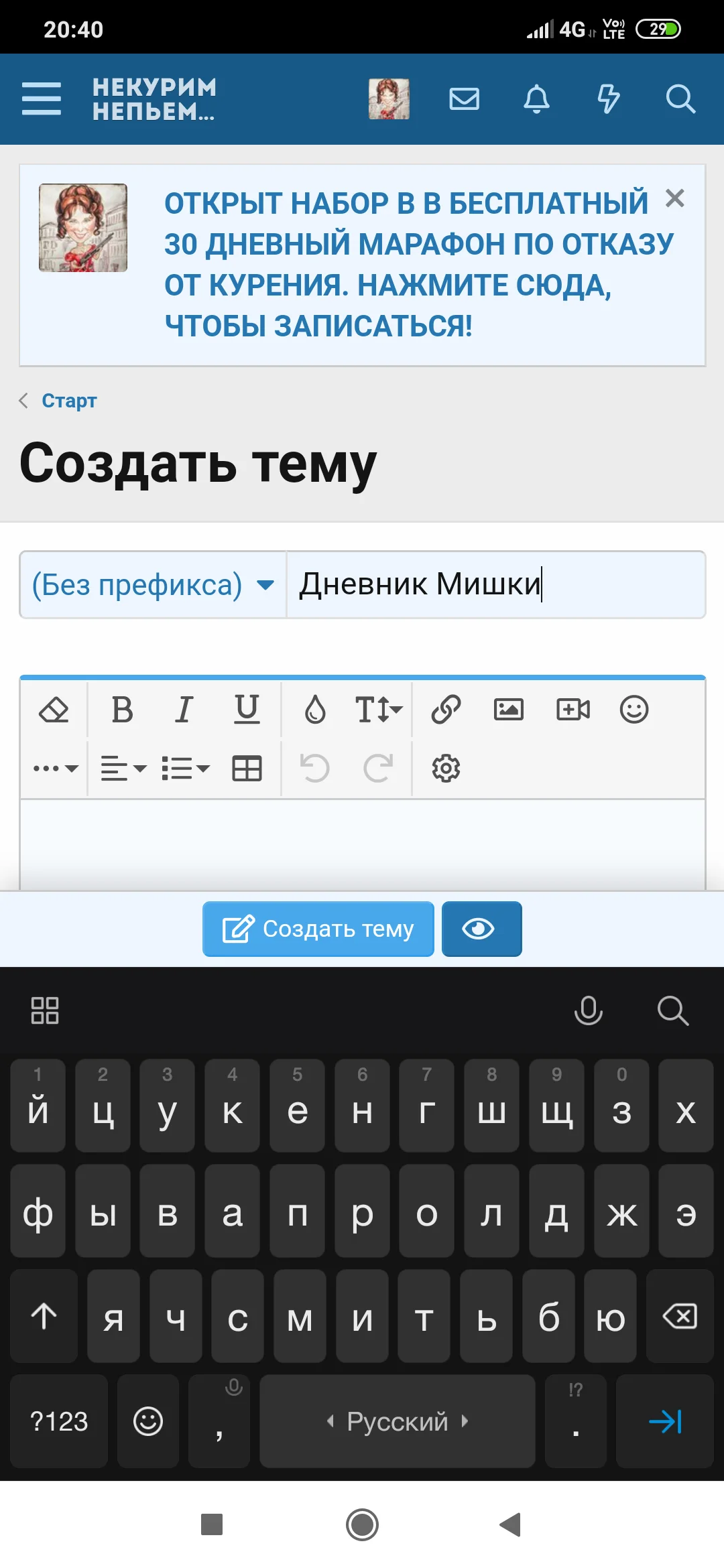724x1568 pixels.
Task: Preview the post with eye button
Action: (481, 929)
